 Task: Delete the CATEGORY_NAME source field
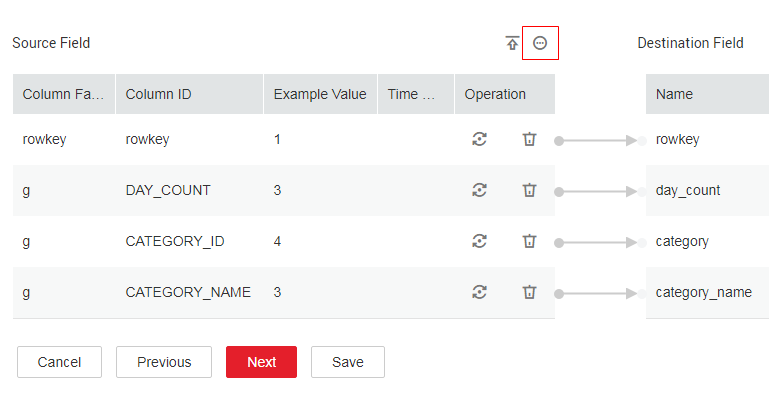pos(529,292)
